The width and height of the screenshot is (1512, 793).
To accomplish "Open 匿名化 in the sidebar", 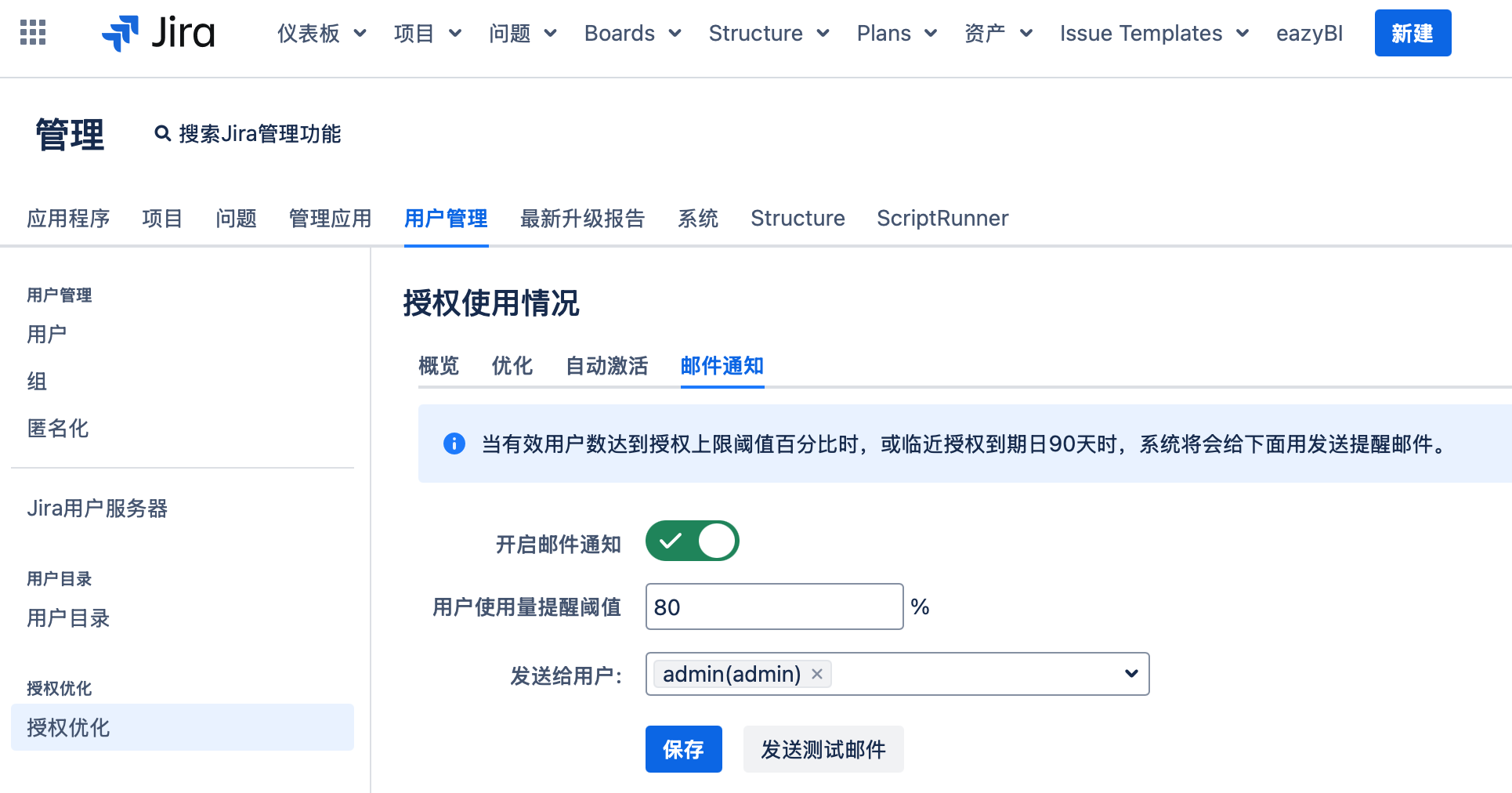I will click(58, 429).
